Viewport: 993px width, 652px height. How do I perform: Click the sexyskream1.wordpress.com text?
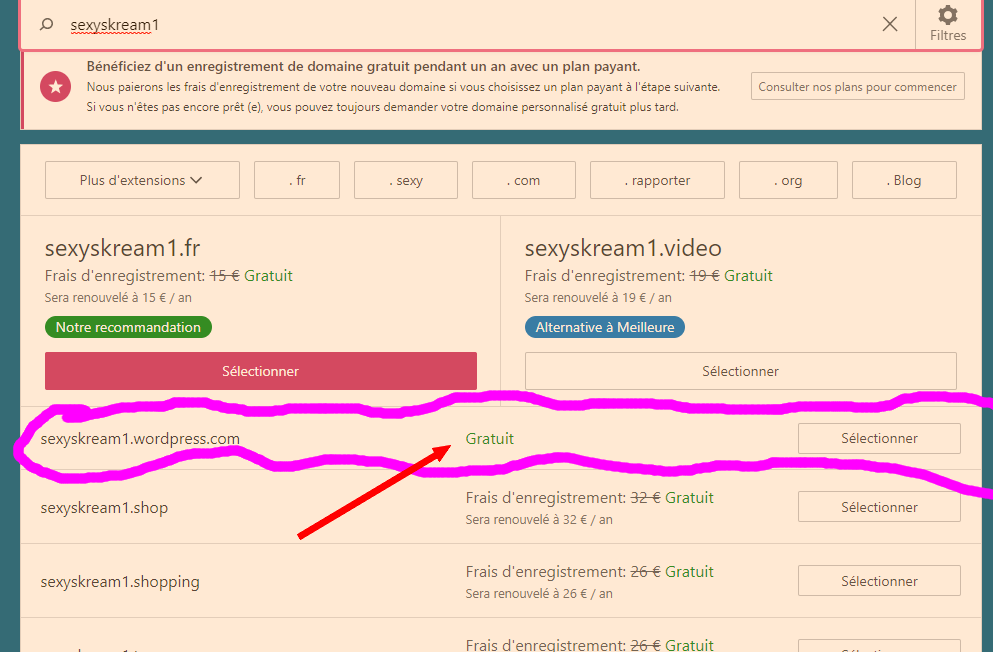(x=140, y=439)
